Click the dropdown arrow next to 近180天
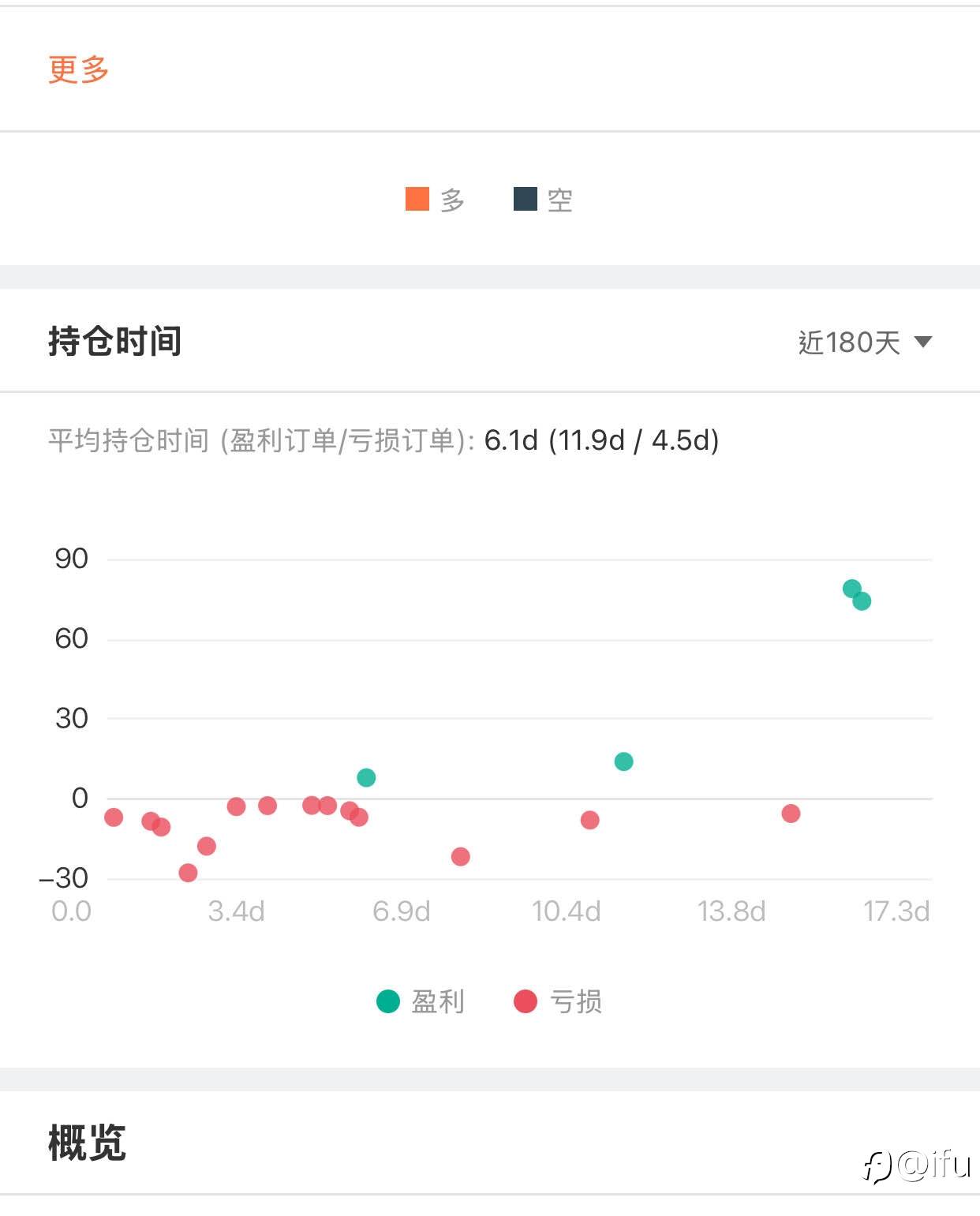Image resolution: width=980 pixels, height=1216 pixels. point(922,342)
